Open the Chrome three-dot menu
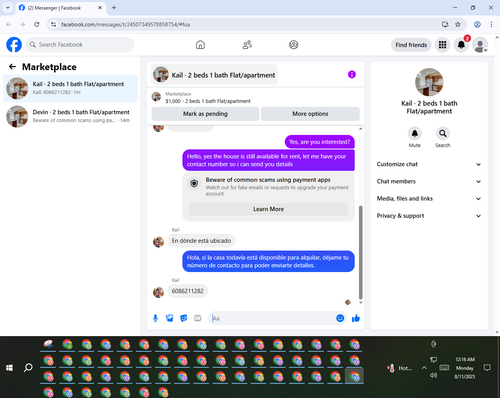 click(x=491, y=24)
